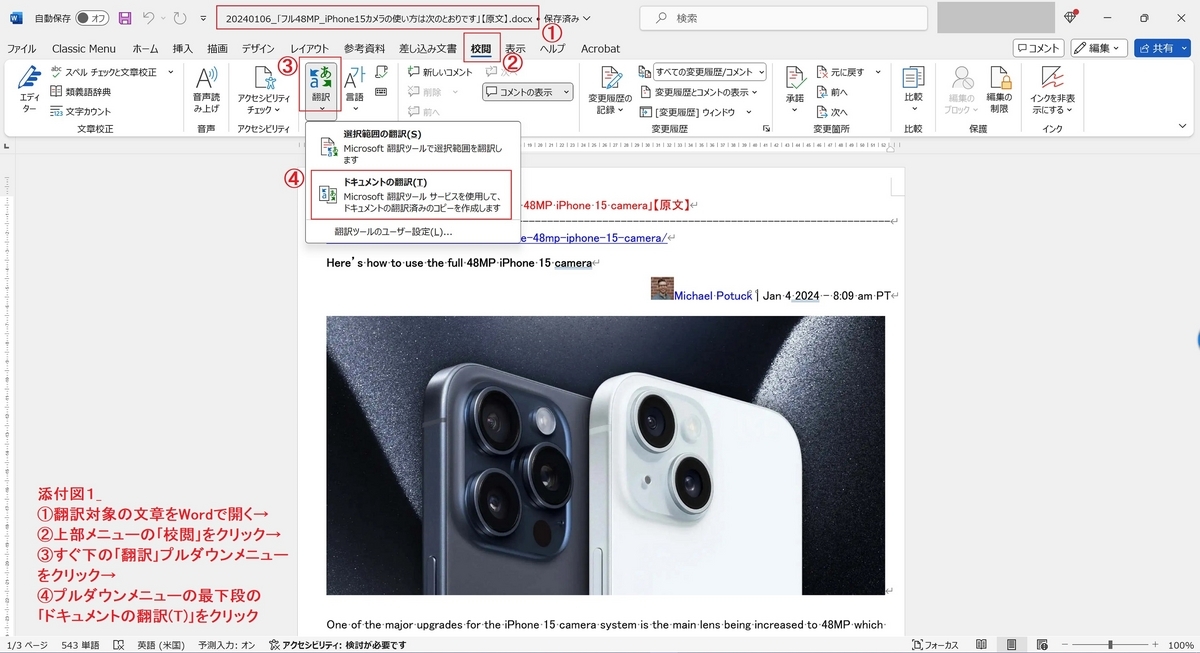Click the spell-check status bar icon

click(x=119, y=645)
